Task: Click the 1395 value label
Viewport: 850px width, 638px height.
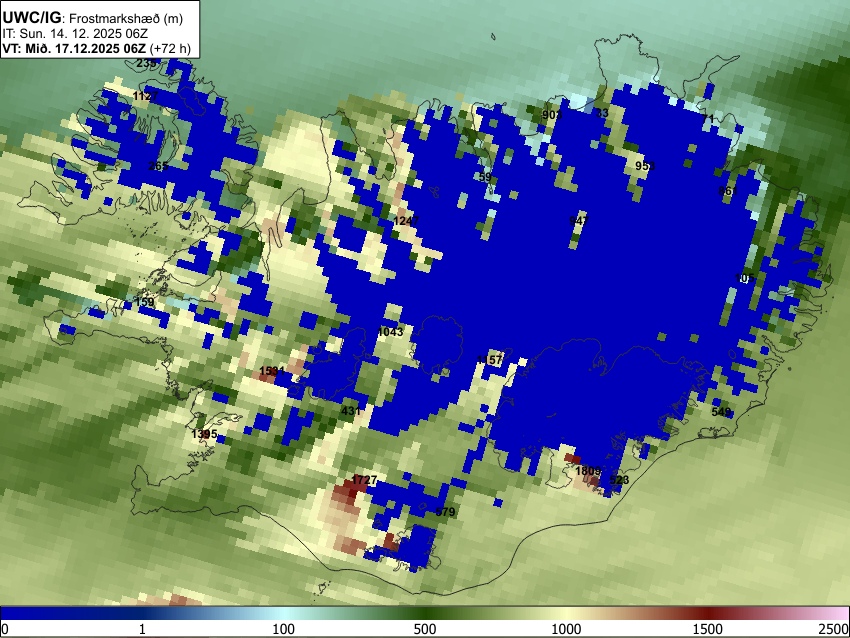Action: (x=204, y=434)
